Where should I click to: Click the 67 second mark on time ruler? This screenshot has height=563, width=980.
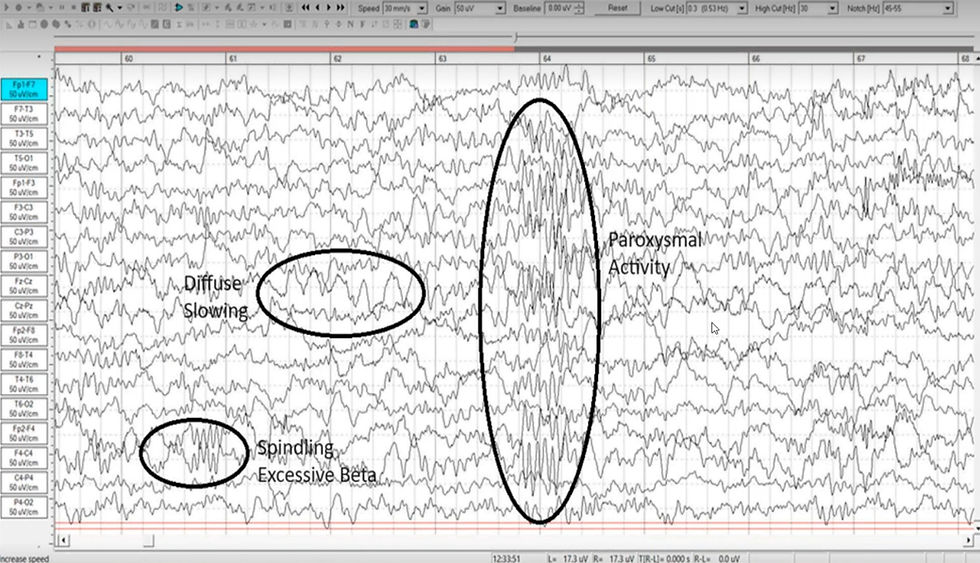pyautogui.click(x=861, y=58)
